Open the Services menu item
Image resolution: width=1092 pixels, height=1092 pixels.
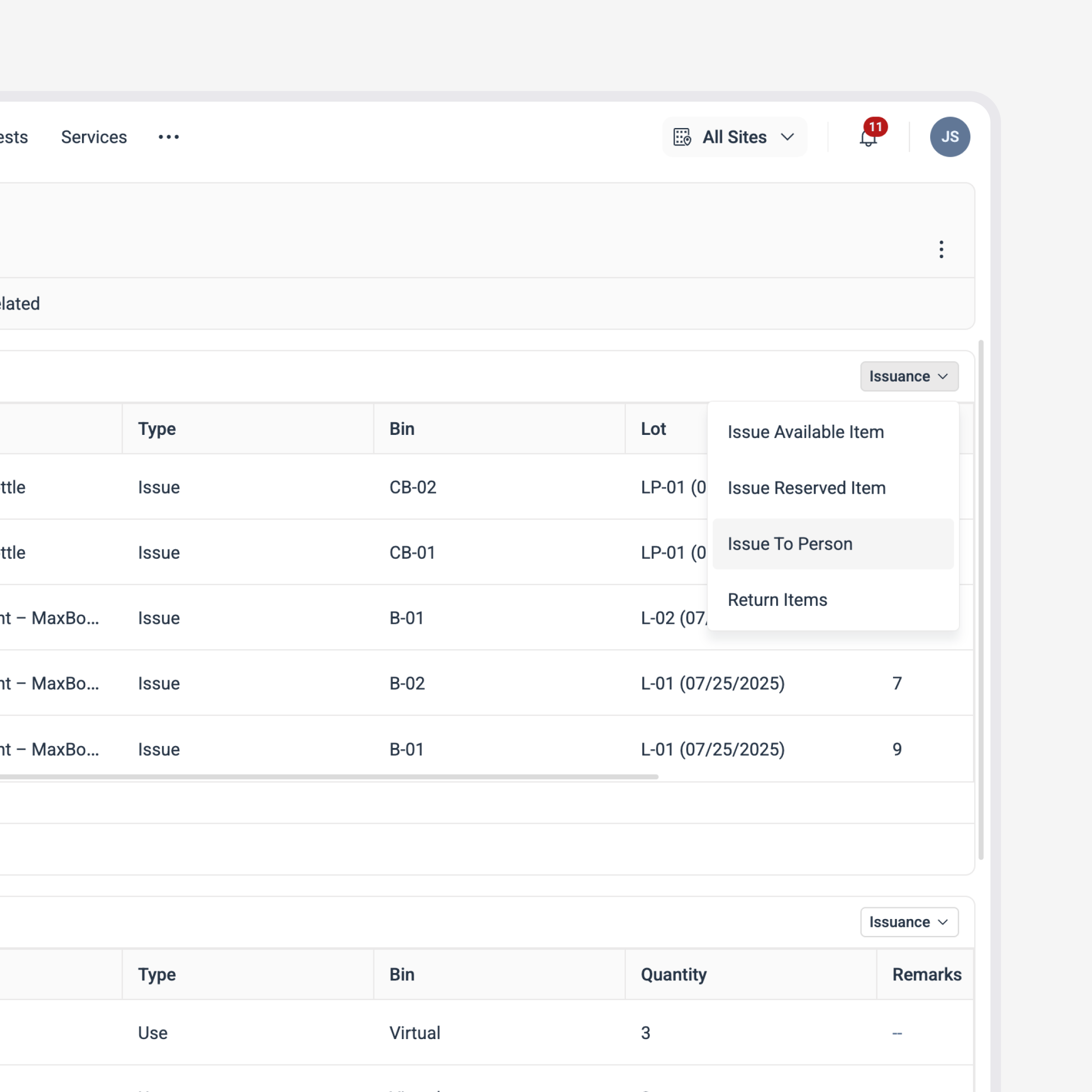[x=94, y=137]
